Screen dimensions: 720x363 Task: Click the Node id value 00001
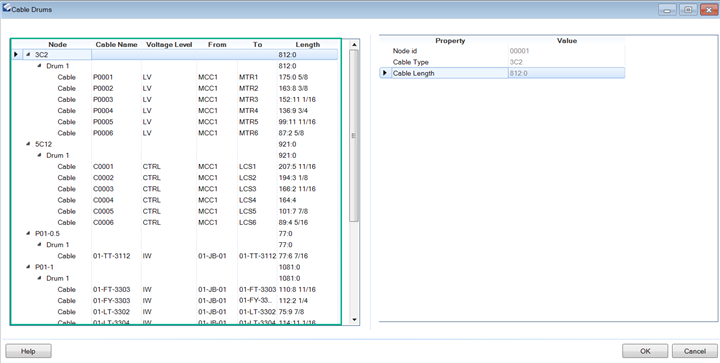(x=519, y=51)
